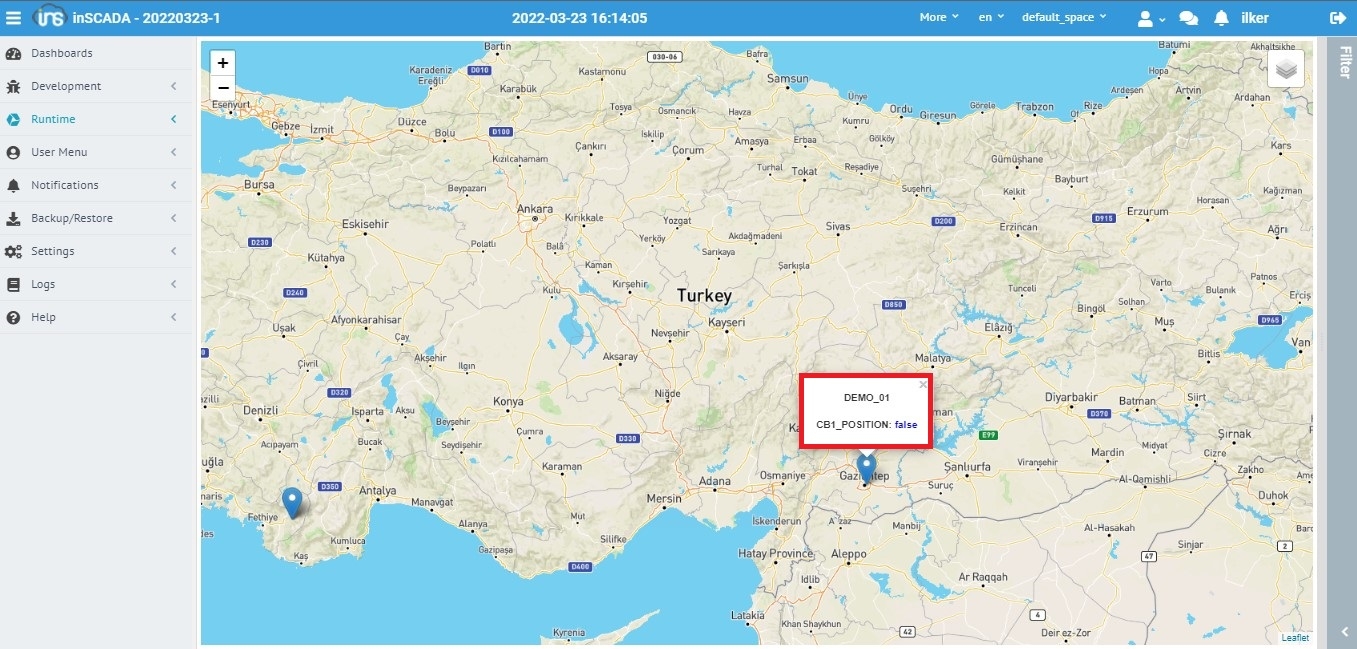Viewport: 1357px width, 649px height.
Task: Open the chat messages icon
Action: 1189,18
